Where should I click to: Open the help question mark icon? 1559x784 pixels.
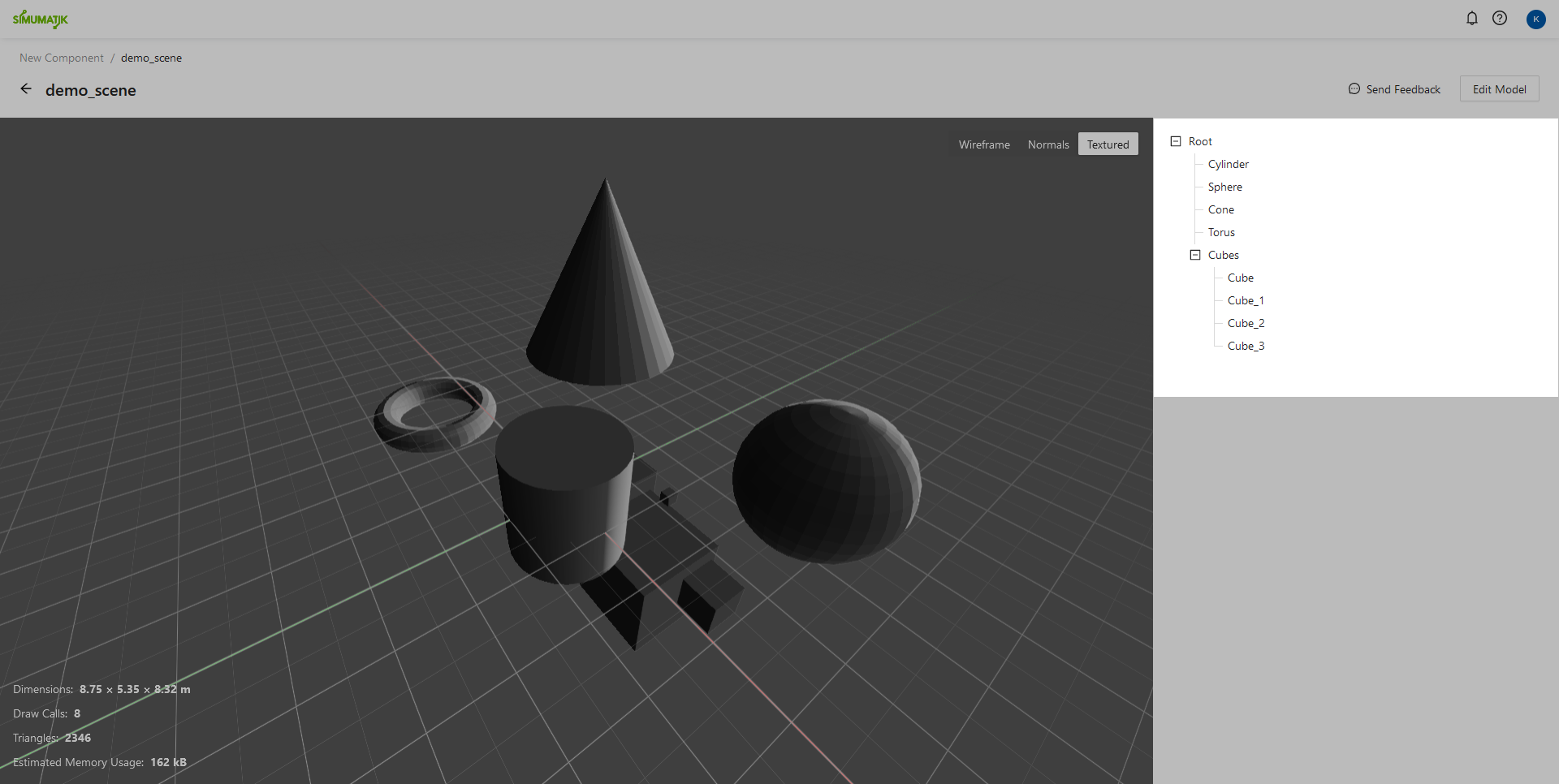click(x=1499, y=18)
